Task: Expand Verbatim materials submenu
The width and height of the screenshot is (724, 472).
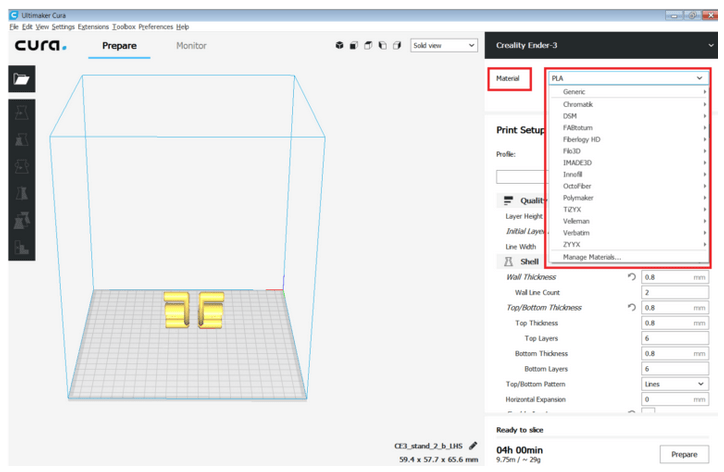Action: pyautogui.click(x=629, y=233)
